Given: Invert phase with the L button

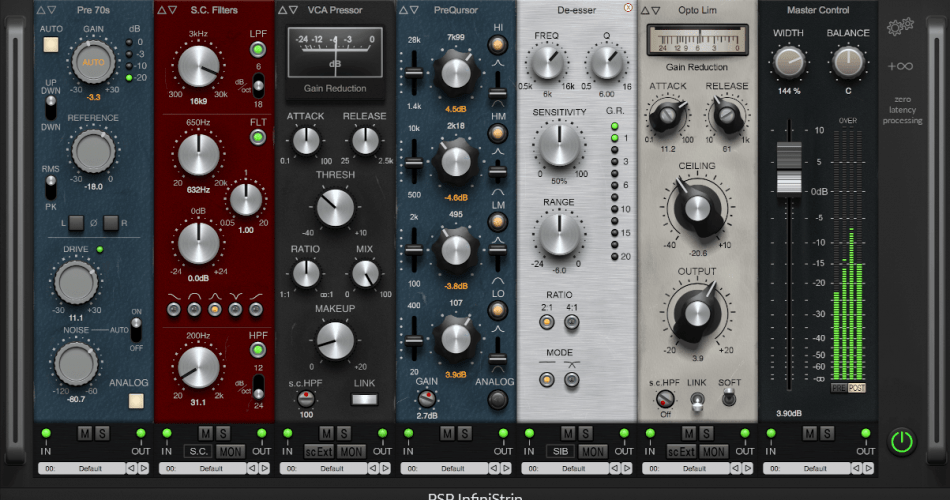Looking at the screenshot, I should point(76,223).
